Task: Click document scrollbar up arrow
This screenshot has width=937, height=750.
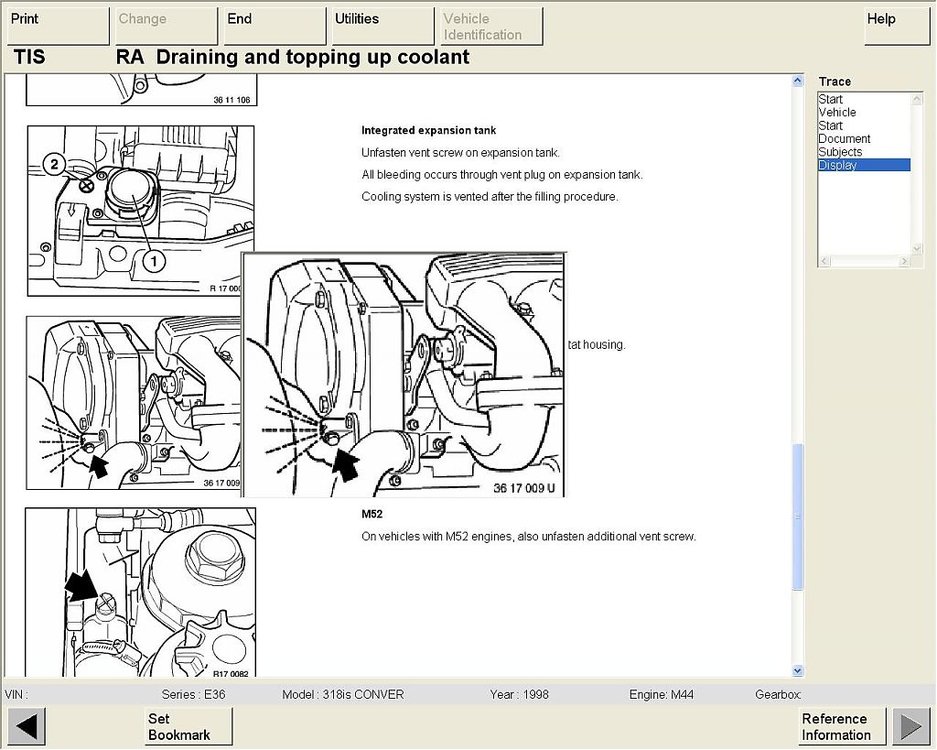Action: click(x=797, y=81)
